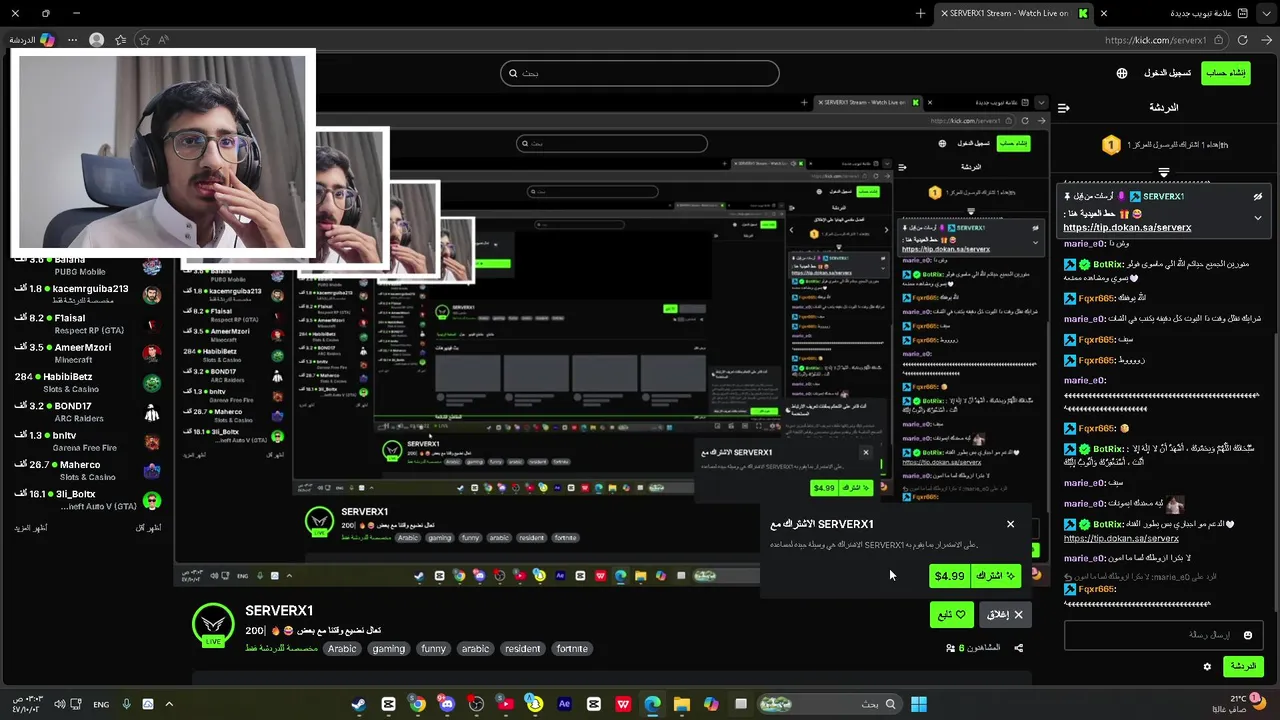Click the taskbar search box

coord(829,704)
